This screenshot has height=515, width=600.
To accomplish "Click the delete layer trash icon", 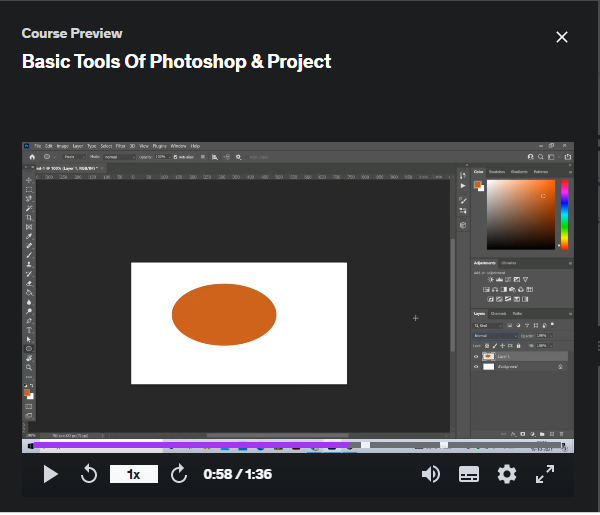I will [x=561, y=434].
